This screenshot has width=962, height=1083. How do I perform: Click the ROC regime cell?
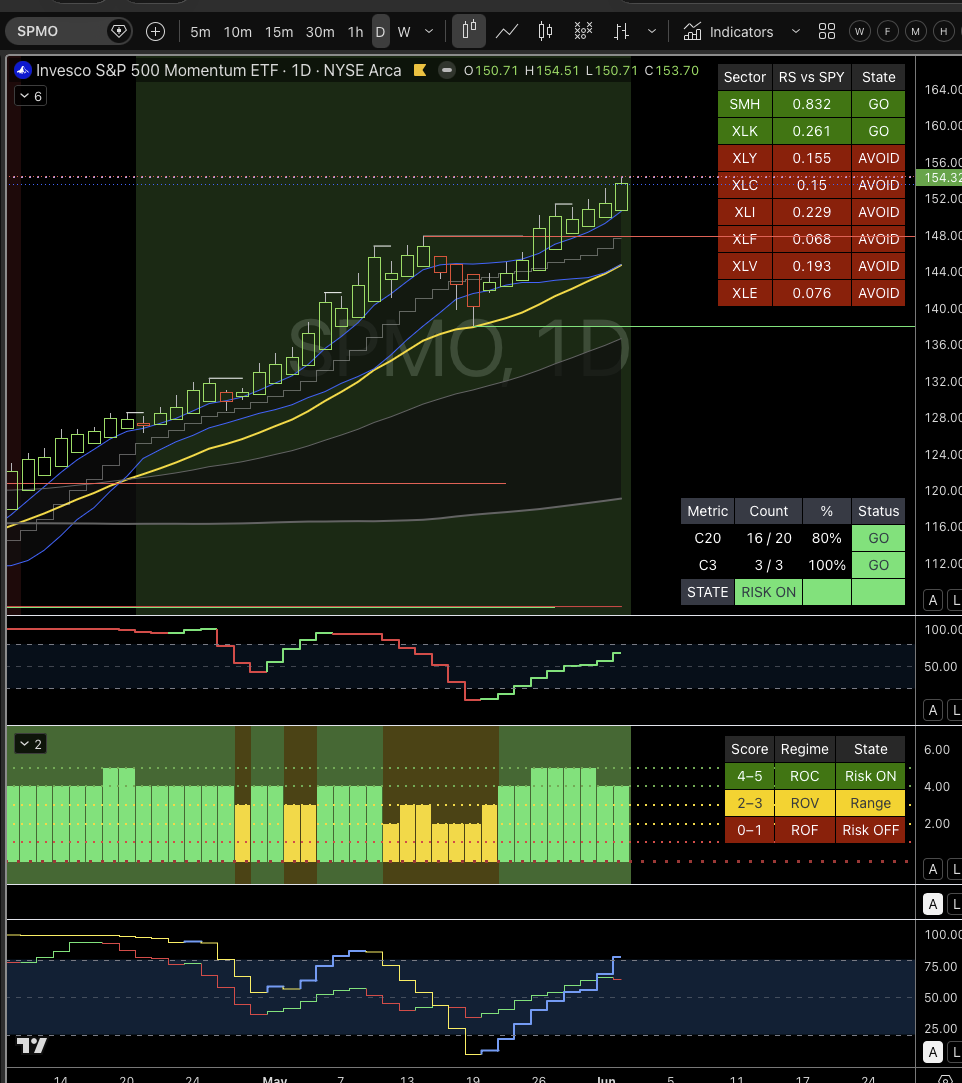[x=805, y=776]
